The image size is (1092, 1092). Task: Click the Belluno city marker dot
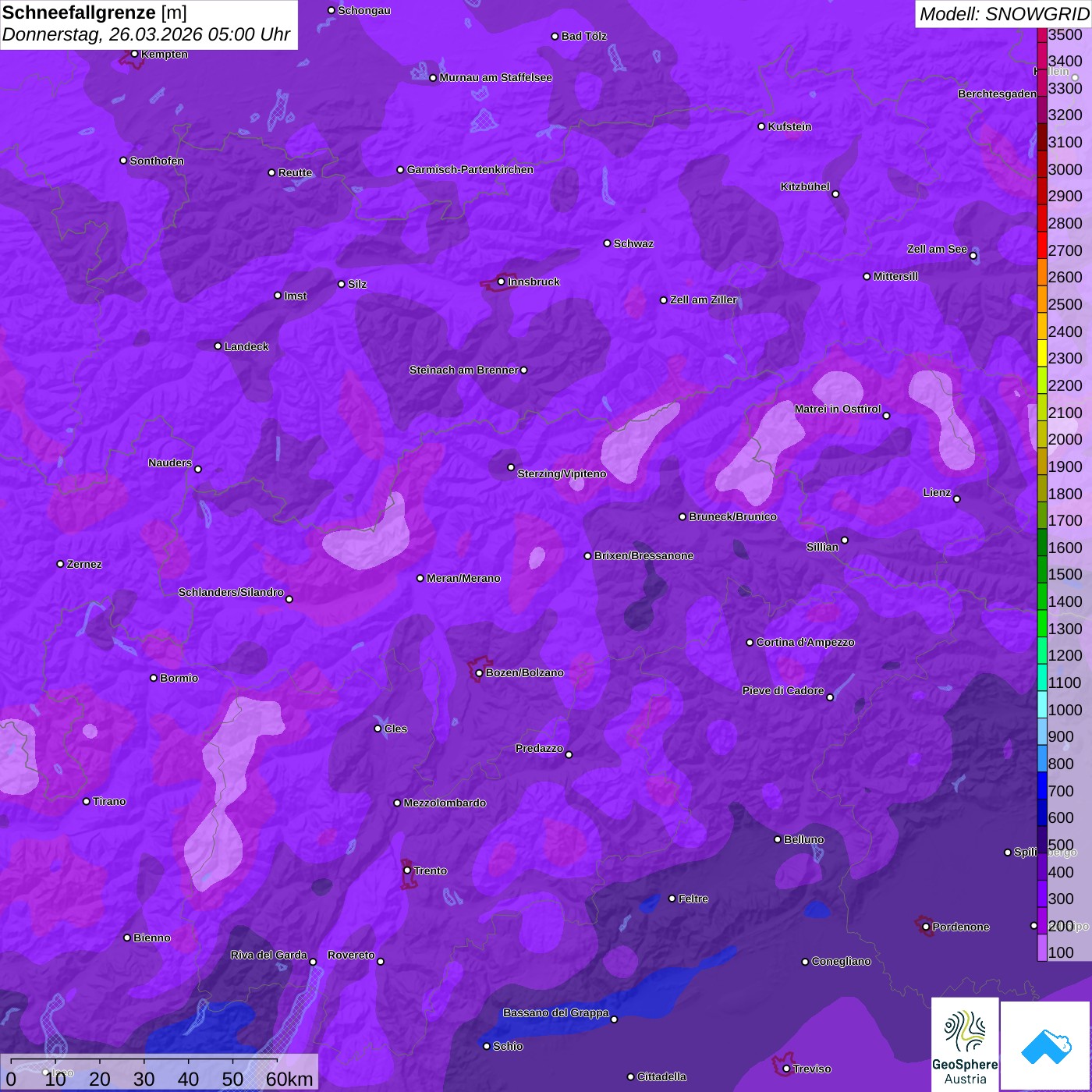coord(777,839)
